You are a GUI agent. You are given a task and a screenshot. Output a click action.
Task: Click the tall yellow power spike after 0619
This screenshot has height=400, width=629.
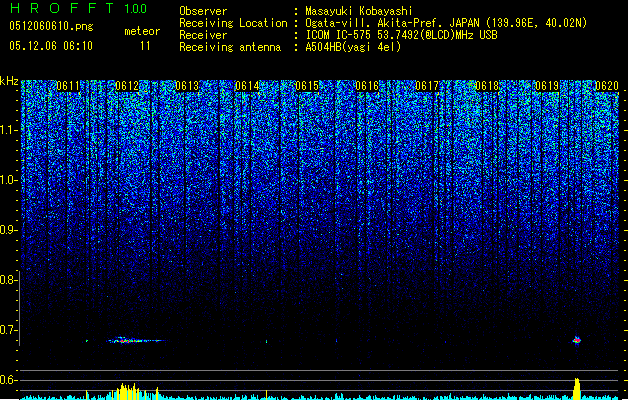coord(577,388)
